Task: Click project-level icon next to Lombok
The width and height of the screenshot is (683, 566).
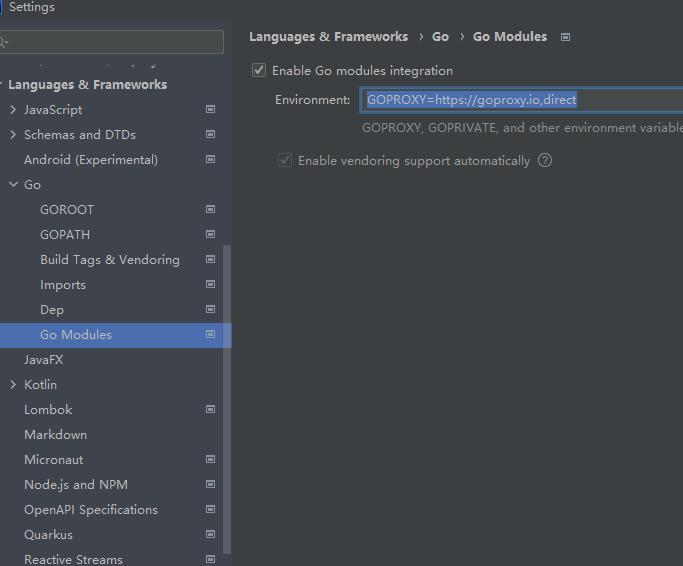Action: click(x=210, y=410)
